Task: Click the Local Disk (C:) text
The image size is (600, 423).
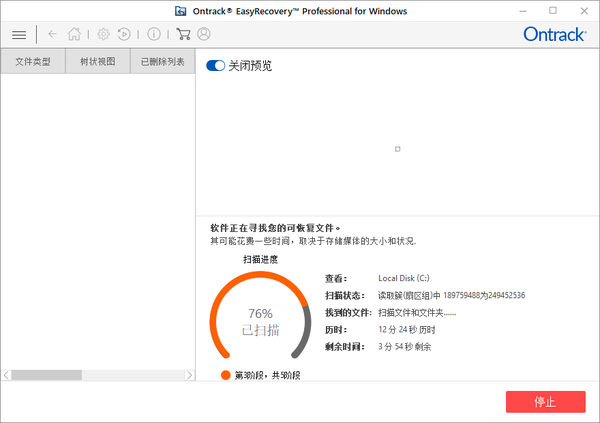Action: point(404,278)
